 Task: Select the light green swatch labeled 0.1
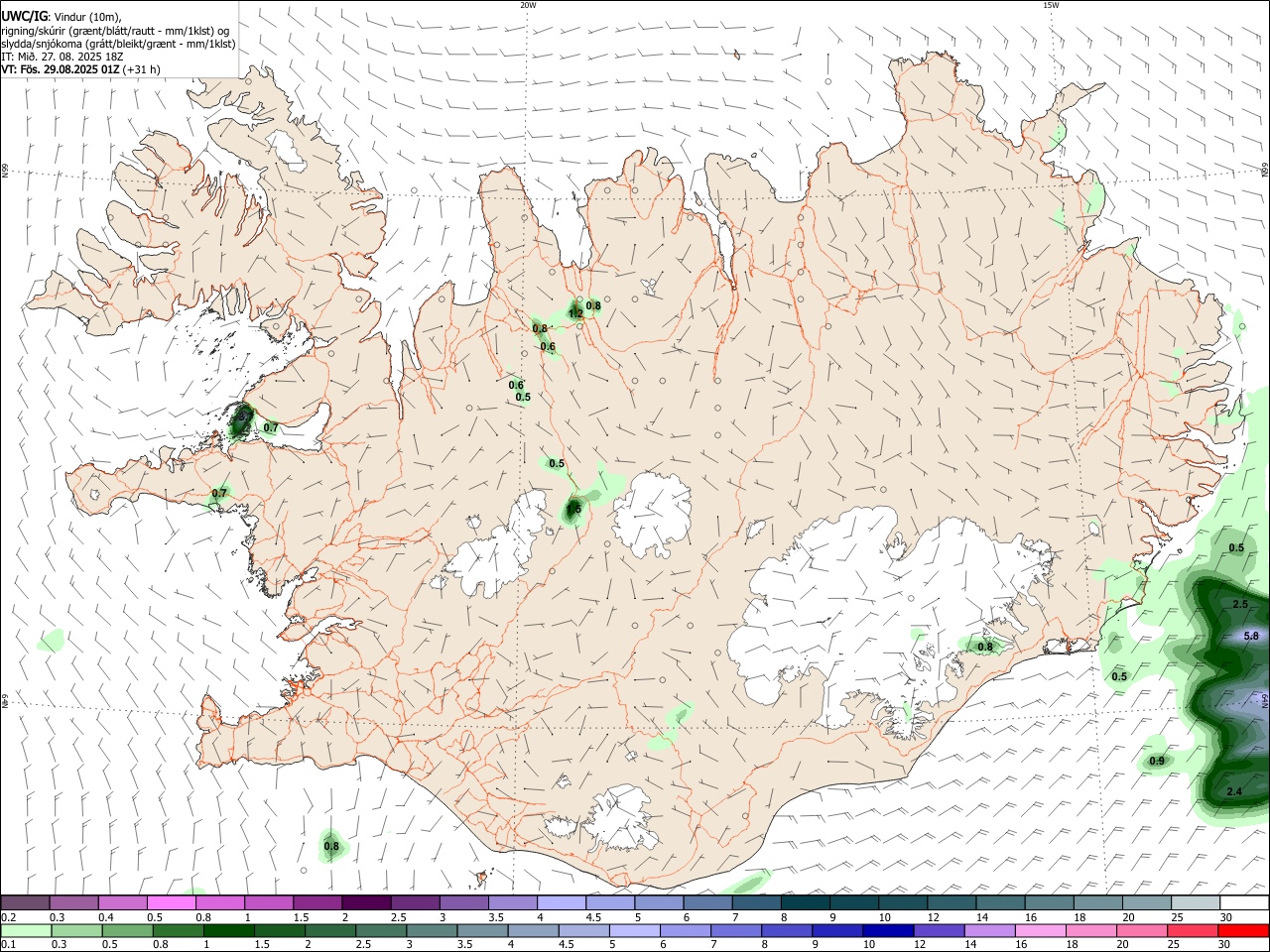(25, 931)
